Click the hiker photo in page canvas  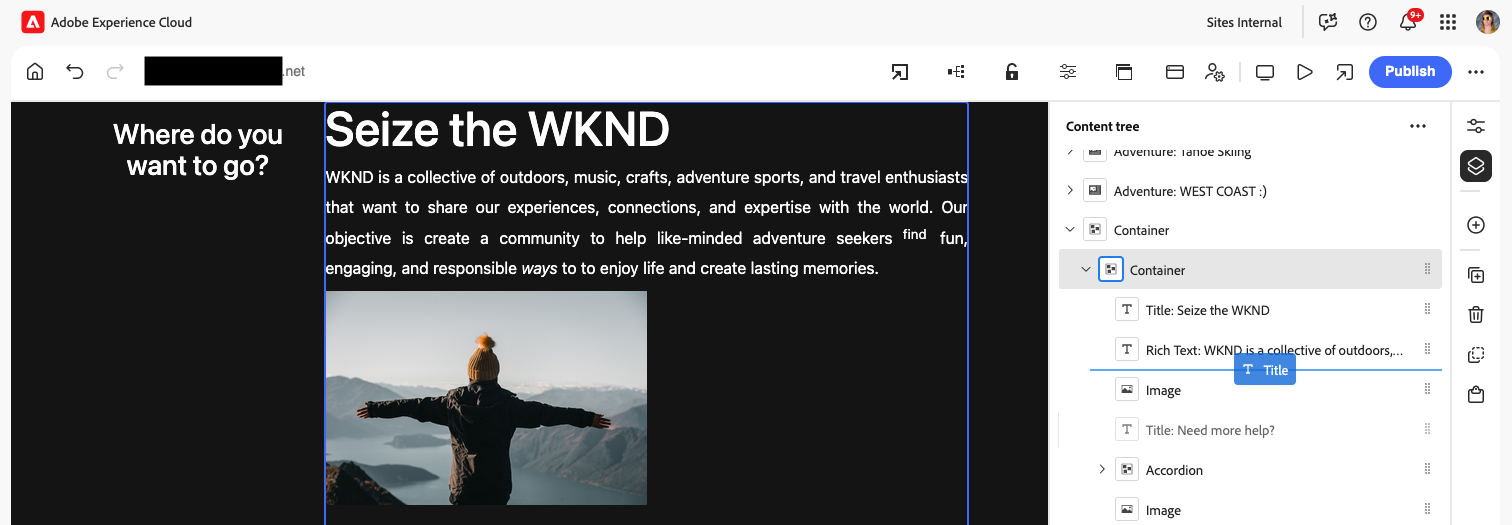(486, 398)
